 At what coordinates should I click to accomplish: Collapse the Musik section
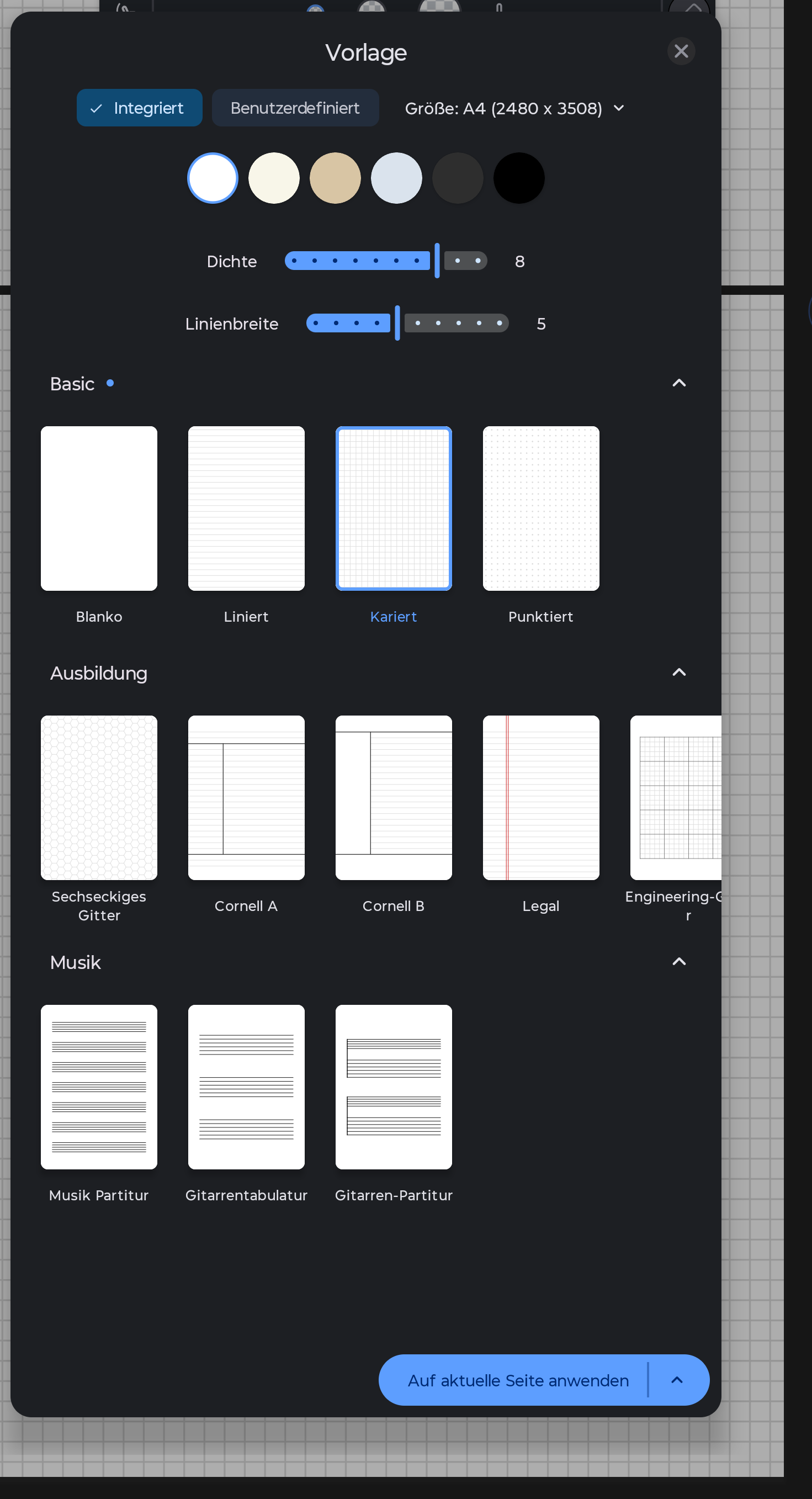pos(679,961)
